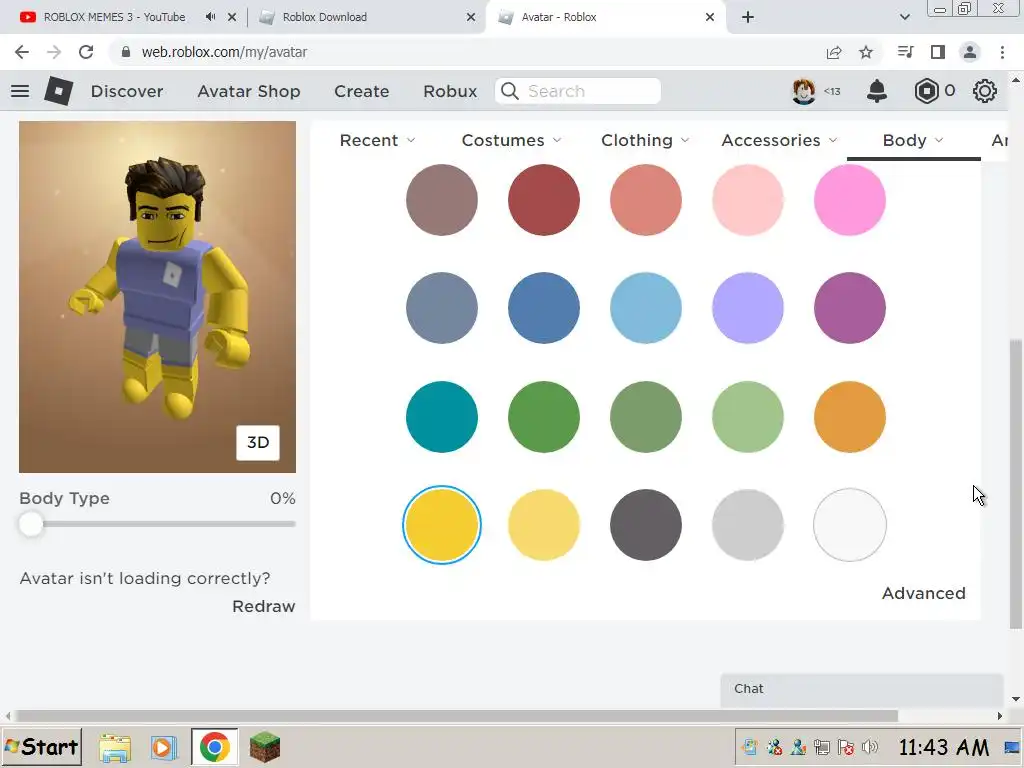Open the Chrome profile icon
The height and width of the screenshot is (768, 1024).
(x=970, y=52)
